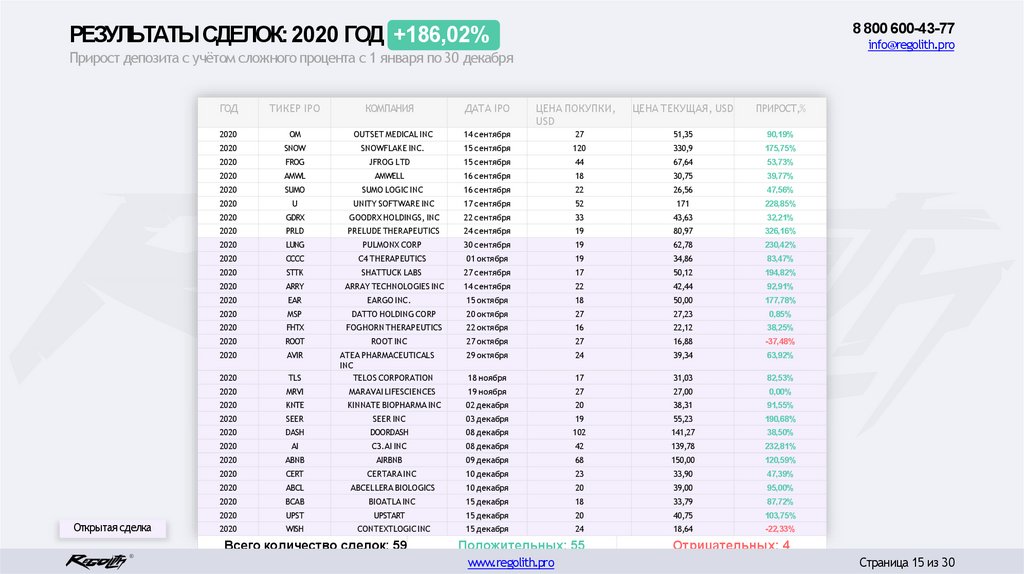Select the EAR ticker cell
1024x574 pixels.
(x=295, y=300)
